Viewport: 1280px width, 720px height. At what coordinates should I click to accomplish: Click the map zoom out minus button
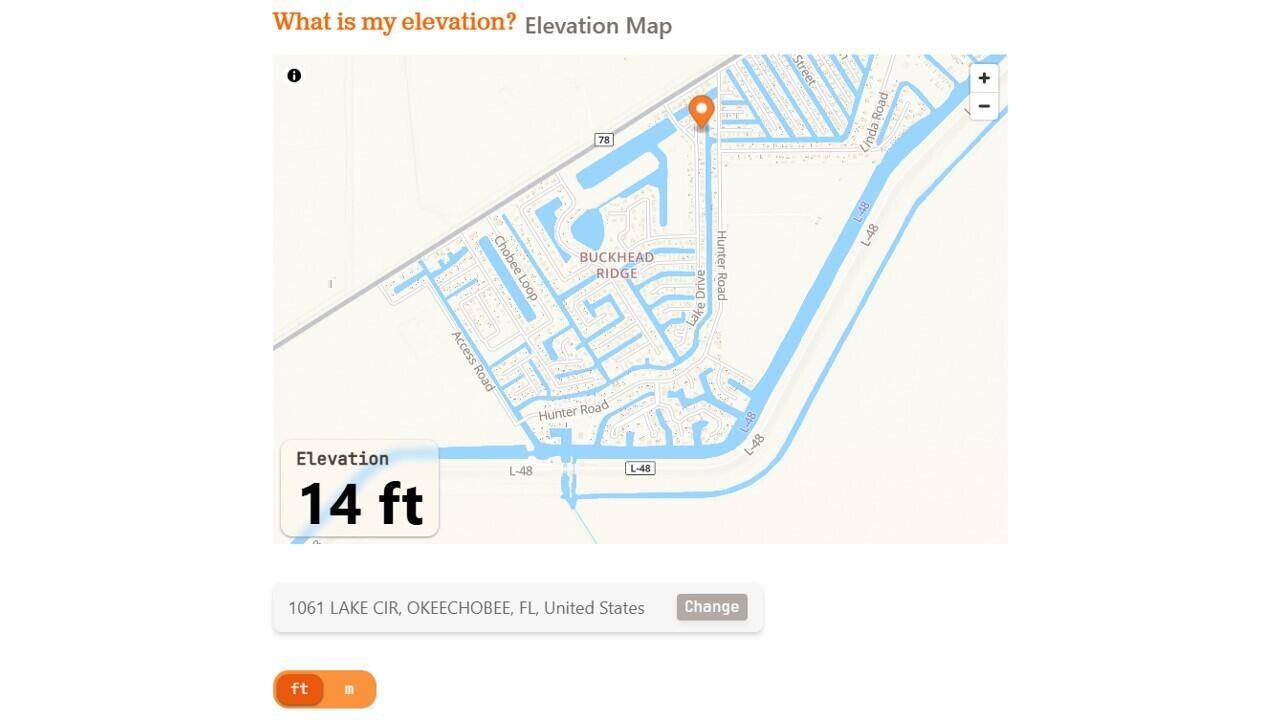(x=984, y=106)
